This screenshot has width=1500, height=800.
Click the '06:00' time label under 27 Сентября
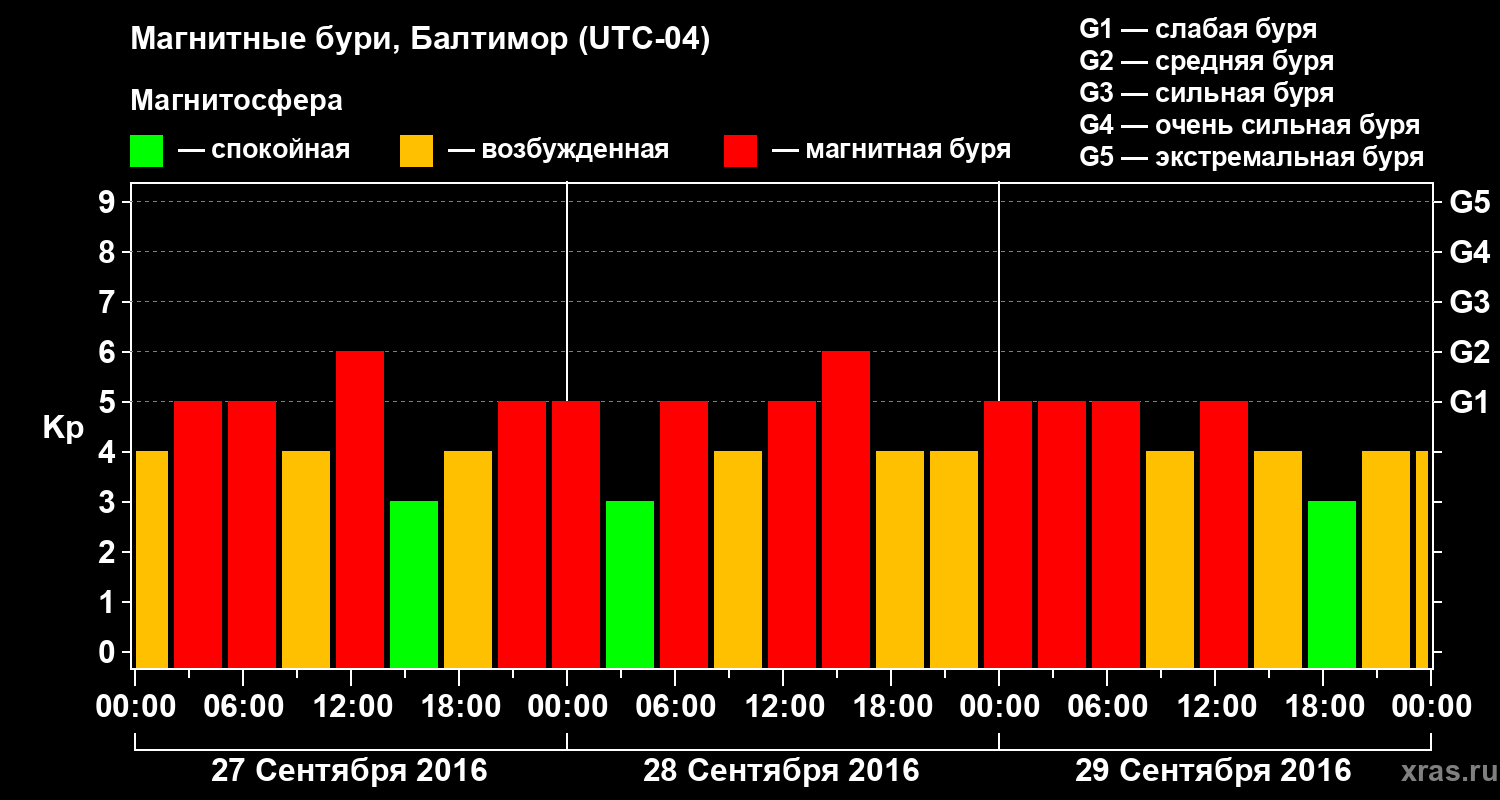point(243,707)
